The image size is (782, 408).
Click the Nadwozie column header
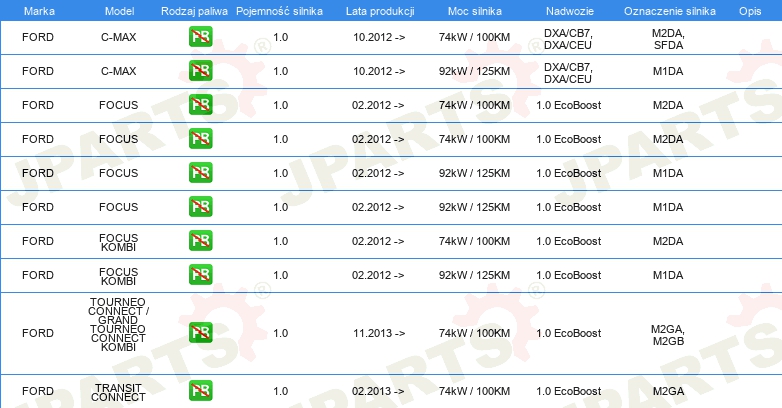pos(570,11)
